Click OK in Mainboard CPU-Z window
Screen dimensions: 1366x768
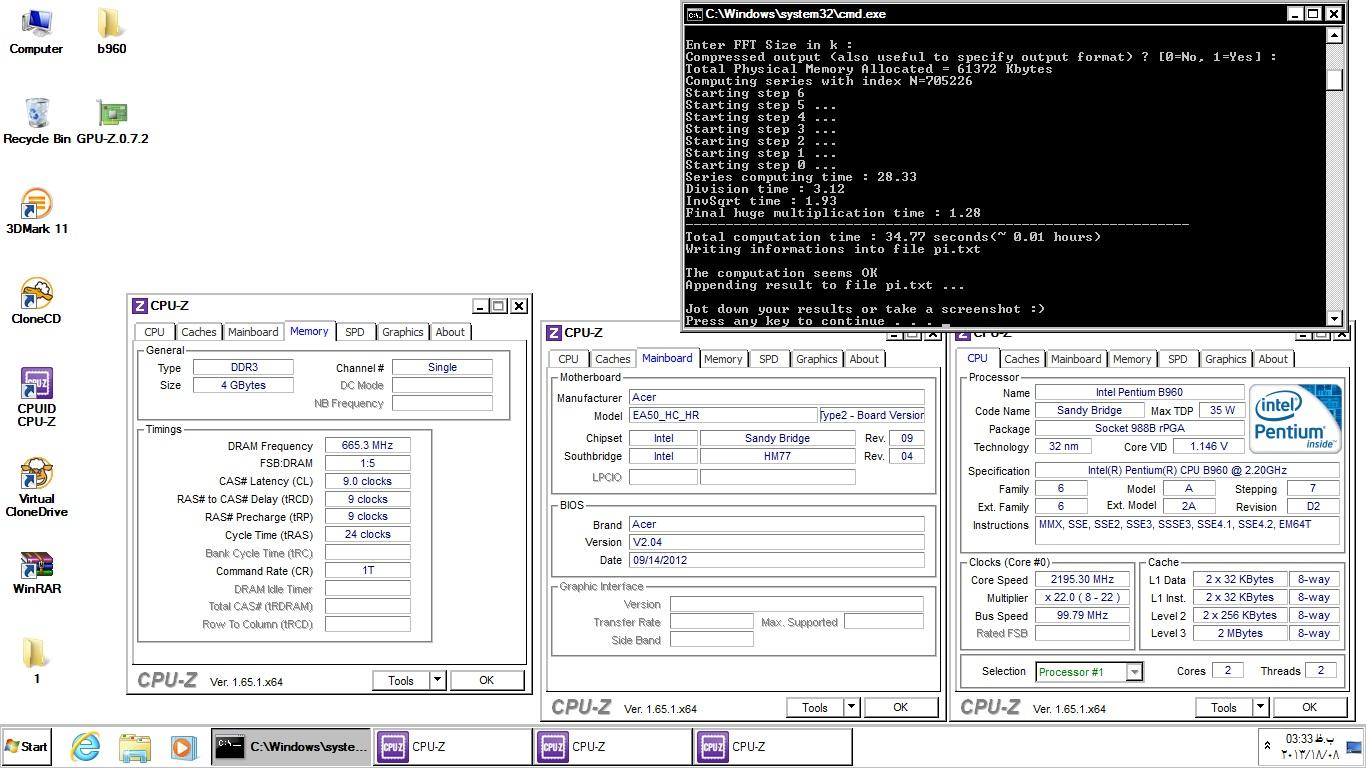[x=900, y=707]
